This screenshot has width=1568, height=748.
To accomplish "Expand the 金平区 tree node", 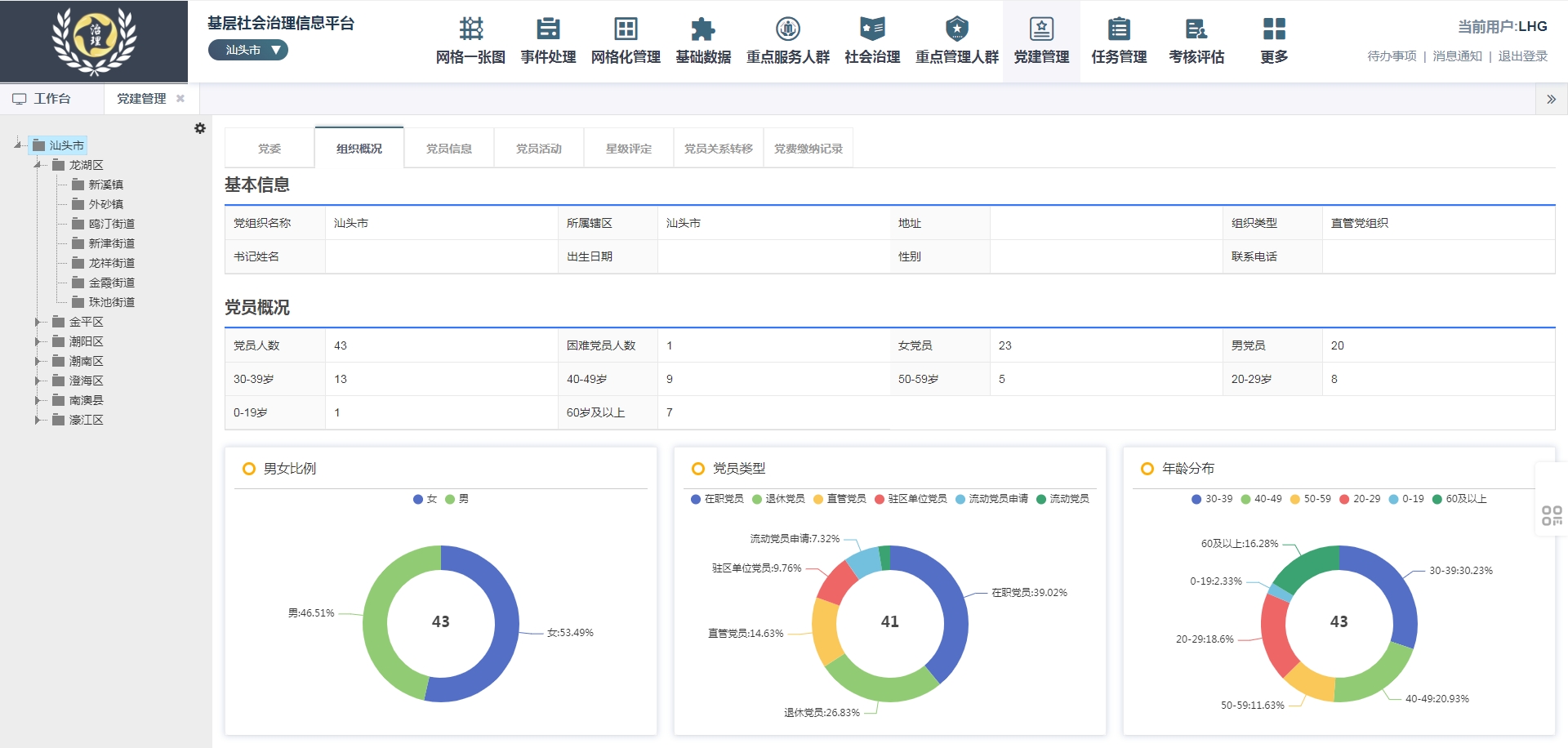I will tap(38, 322).
